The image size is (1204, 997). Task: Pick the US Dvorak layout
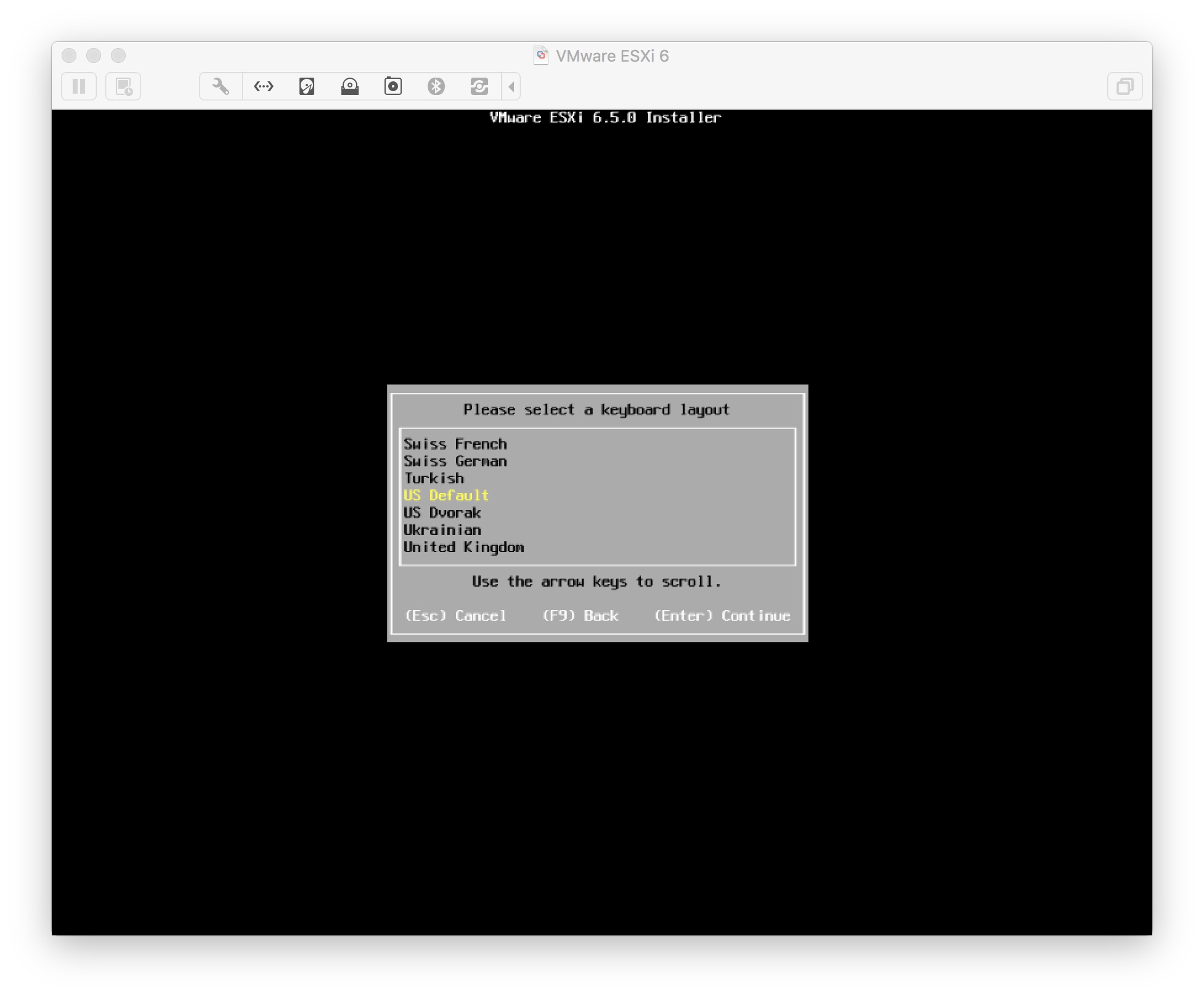click(442, 513)
